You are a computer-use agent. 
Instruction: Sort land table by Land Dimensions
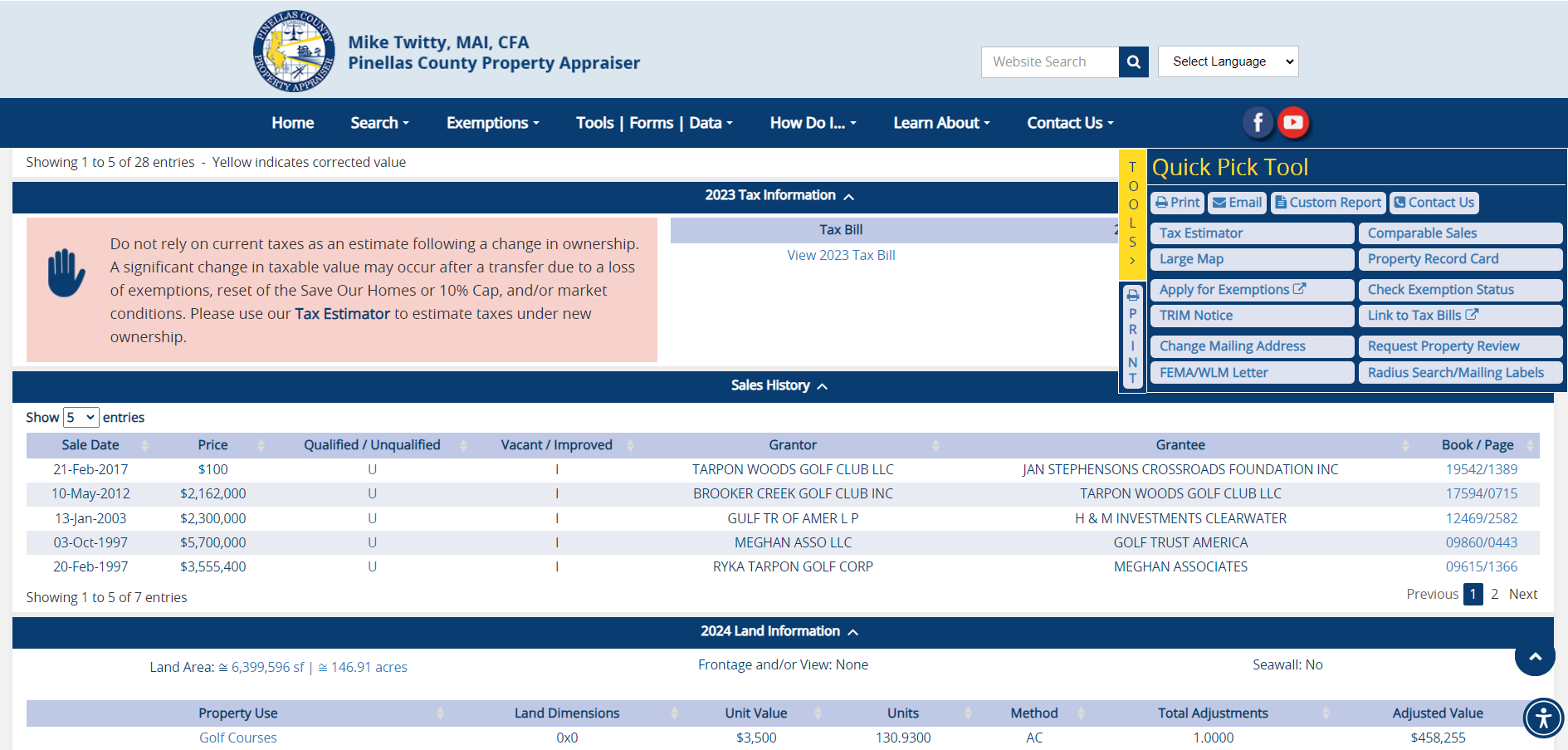coord(567,713)
